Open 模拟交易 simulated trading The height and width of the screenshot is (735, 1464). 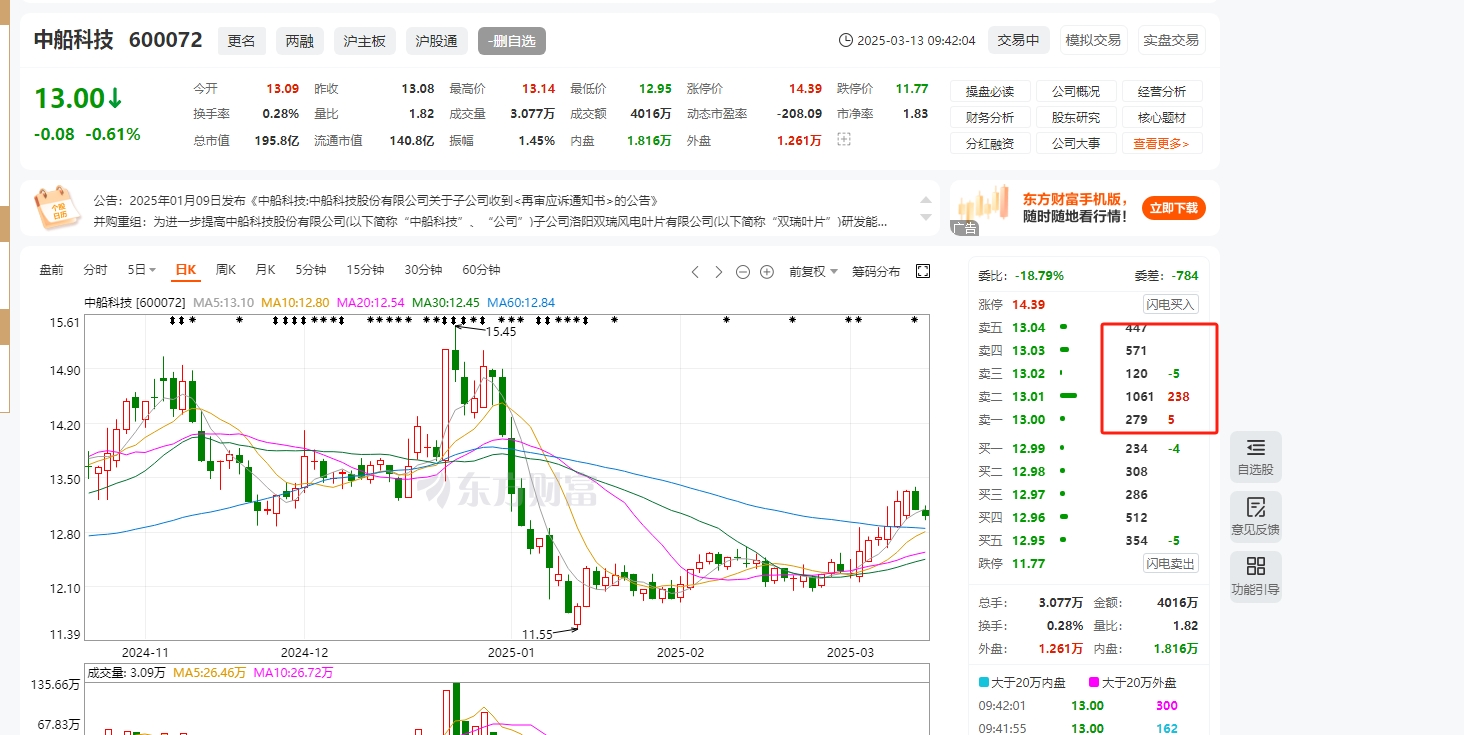1093,40
